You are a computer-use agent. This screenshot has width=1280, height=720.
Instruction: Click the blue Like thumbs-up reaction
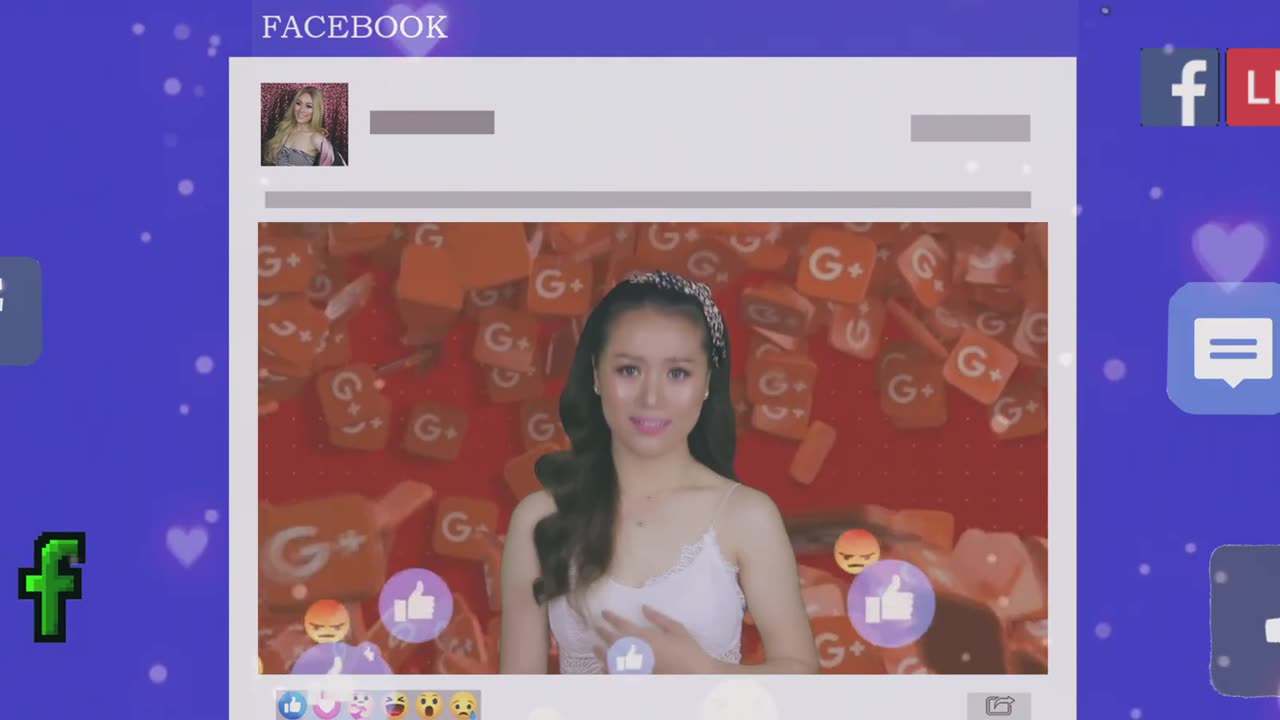pyautogui.click(x=292, y=706)
